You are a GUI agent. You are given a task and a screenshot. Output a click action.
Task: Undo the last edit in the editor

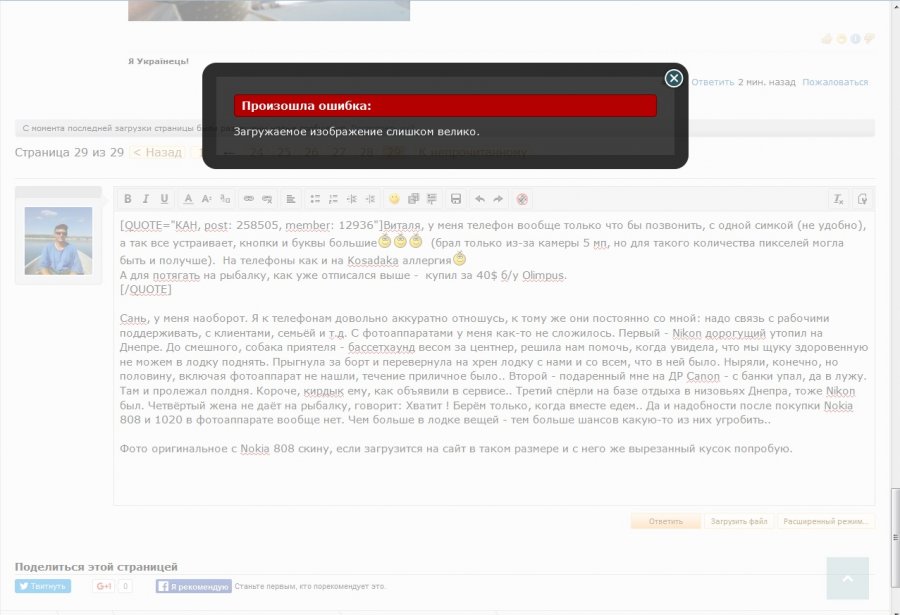[x=480, y=199]
